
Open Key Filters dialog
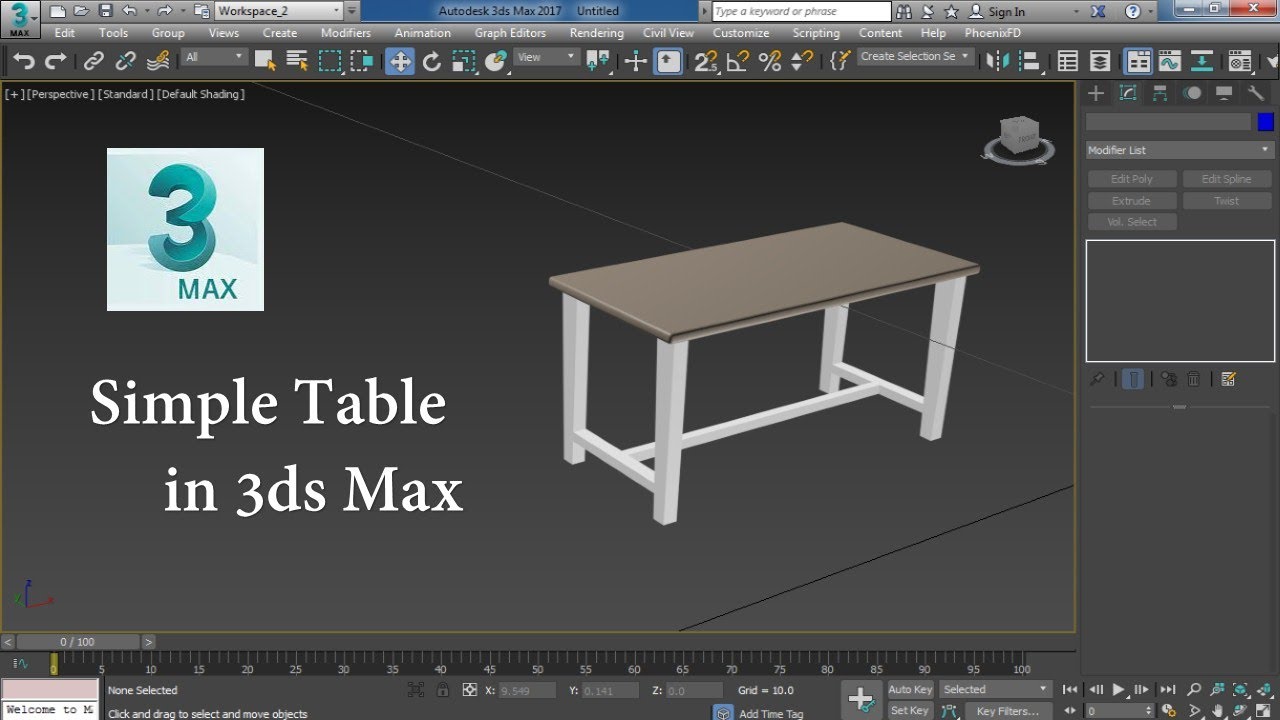(1007, 711)
